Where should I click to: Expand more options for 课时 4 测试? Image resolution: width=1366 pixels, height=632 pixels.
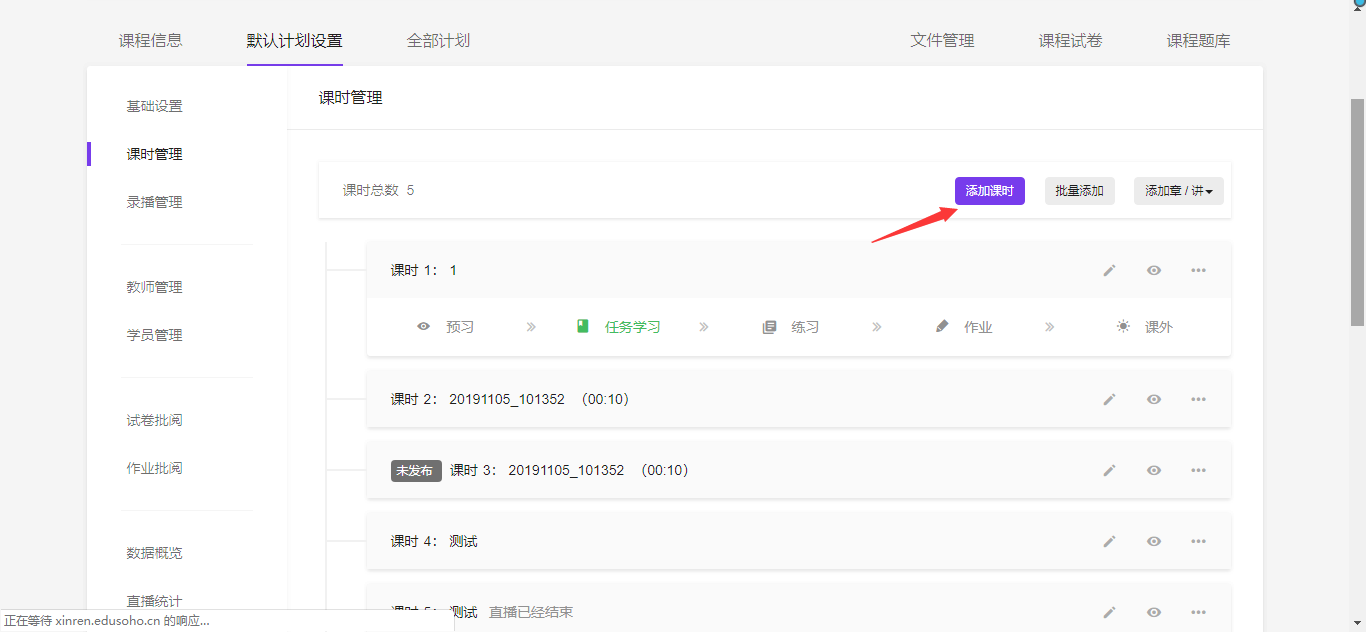pyautogui.click(x=1198, y=541)
